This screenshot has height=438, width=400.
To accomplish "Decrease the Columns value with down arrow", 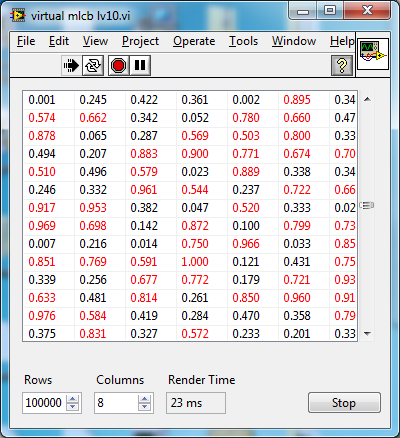I will coord(144,407).
